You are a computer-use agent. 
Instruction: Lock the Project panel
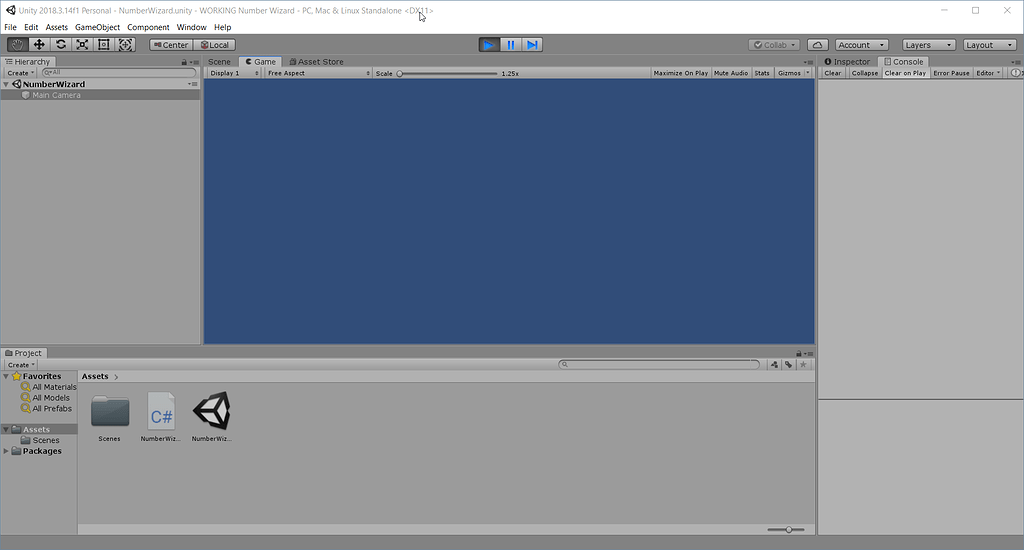[x=799, y=353]
